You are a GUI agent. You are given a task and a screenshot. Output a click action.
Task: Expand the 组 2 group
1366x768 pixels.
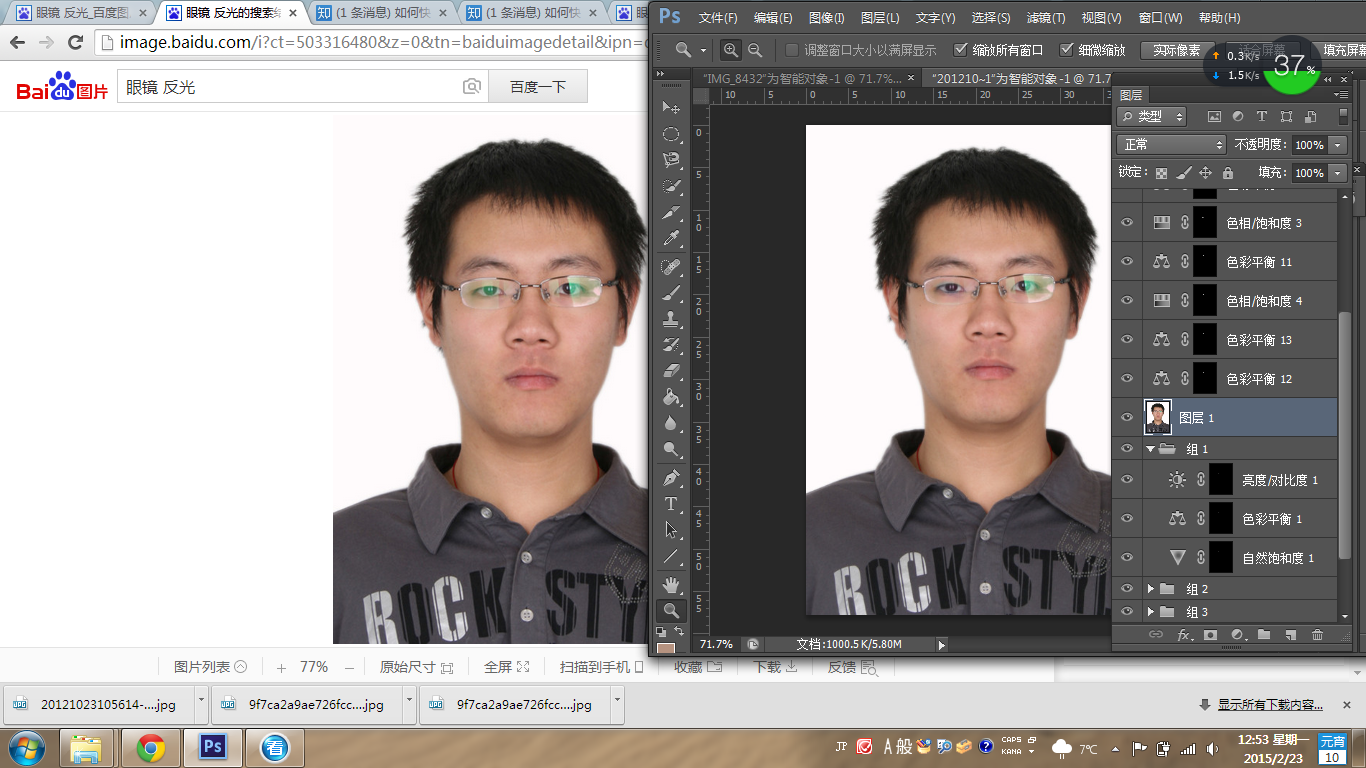[x=1151, y=589]
